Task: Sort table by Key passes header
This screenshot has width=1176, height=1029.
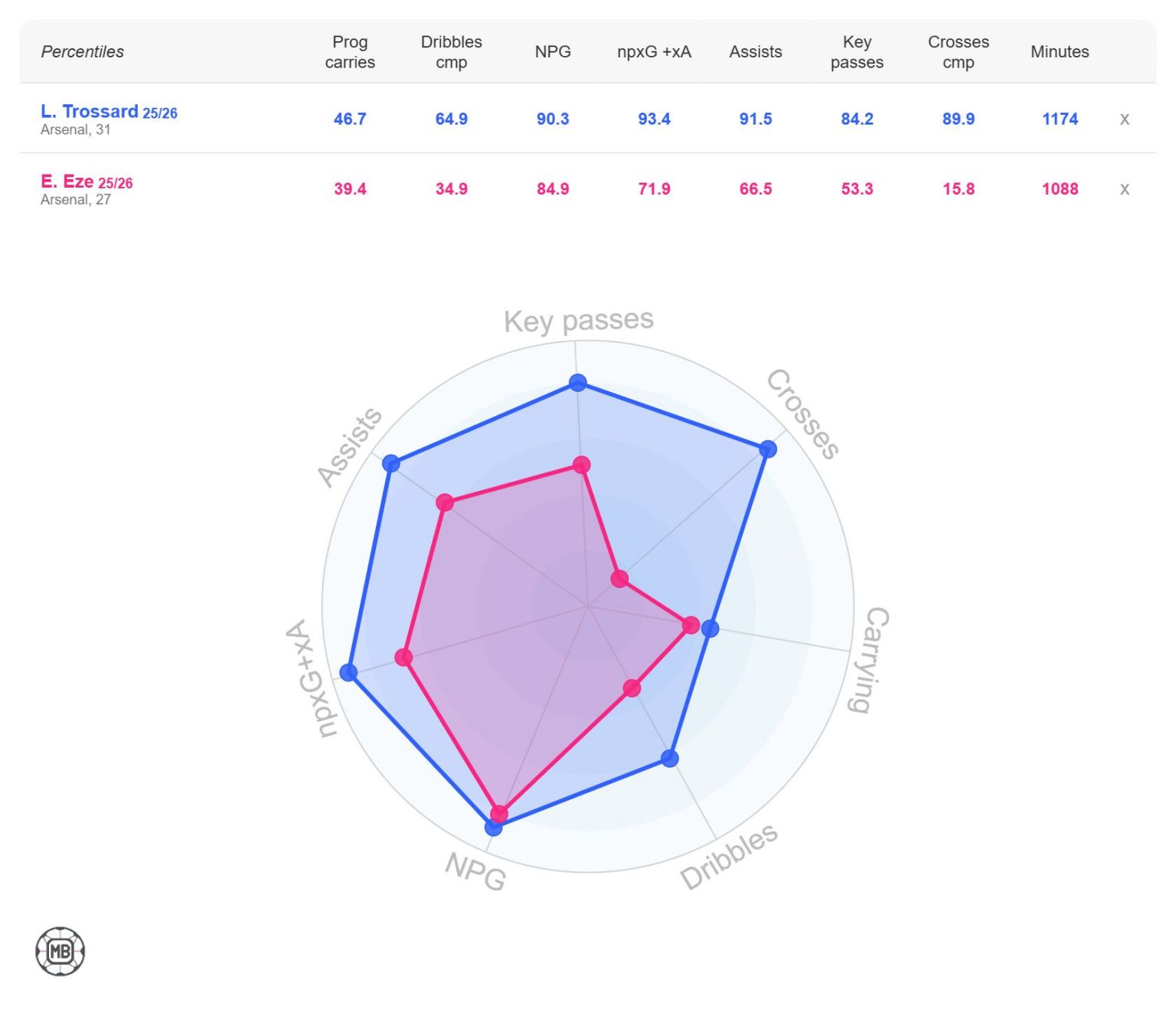Action: pos(857,52)
